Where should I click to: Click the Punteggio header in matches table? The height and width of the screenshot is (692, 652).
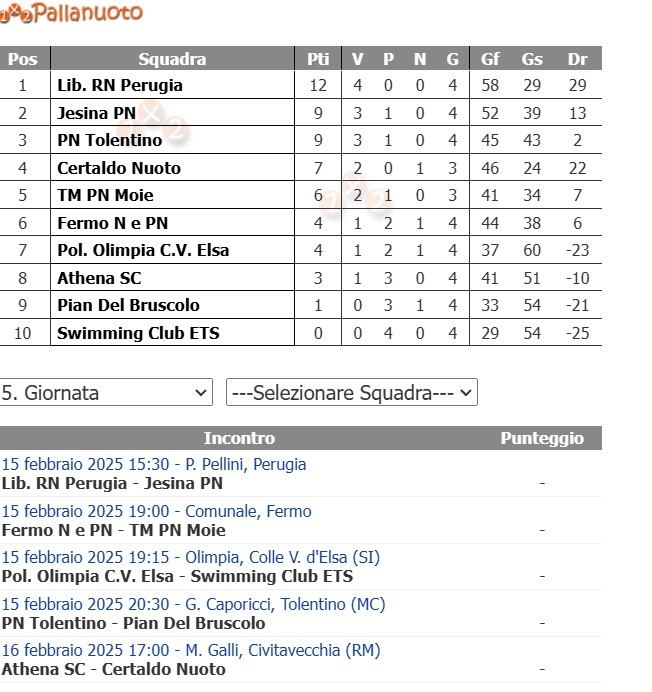tap(542, 438)
